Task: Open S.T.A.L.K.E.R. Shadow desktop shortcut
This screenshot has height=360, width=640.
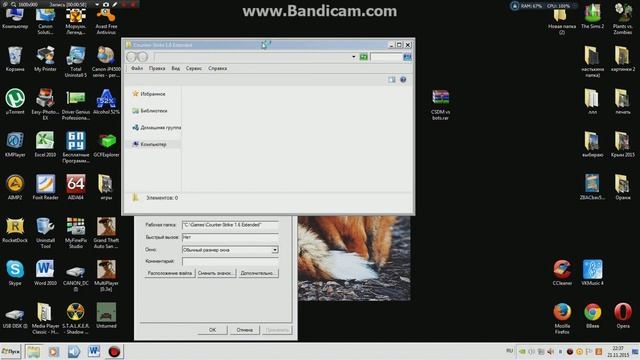Action: [76, 319]
